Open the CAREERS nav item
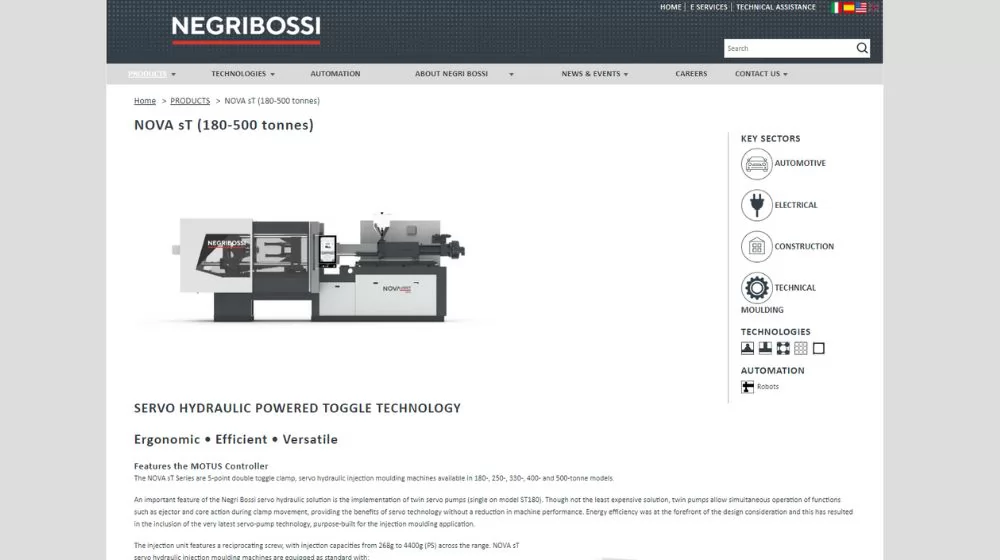Image resolution: width=1000 pixels, height=560 pixels. click(691, 74)
